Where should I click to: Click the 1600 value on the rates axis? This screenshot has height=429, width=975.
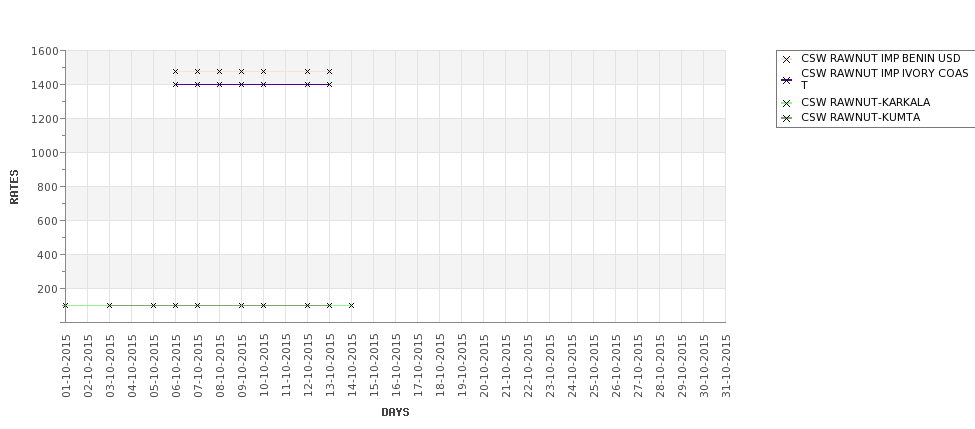44,51
